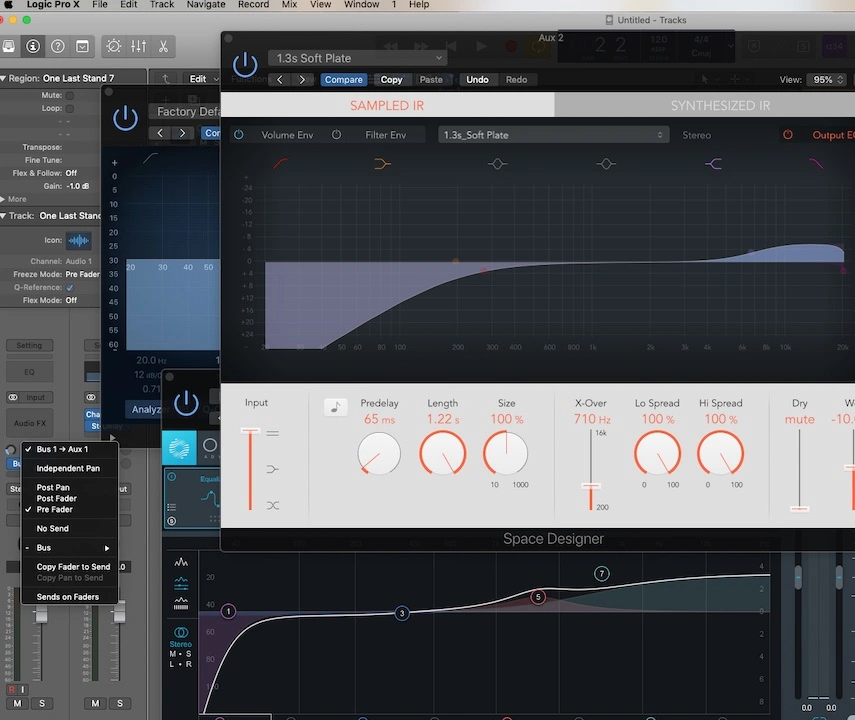Click the Undo button in plugin header
The image size is (855, 720).
point(477,80)
